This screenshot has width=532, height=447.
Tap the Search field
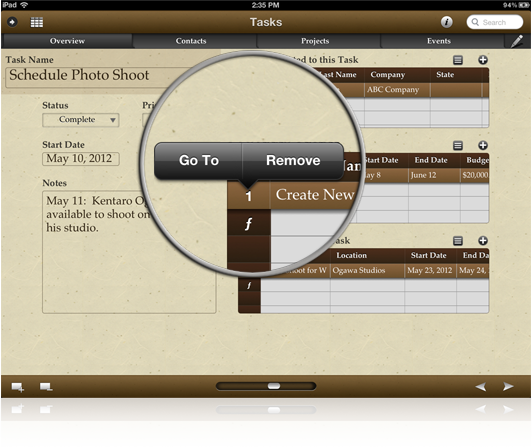495,22
